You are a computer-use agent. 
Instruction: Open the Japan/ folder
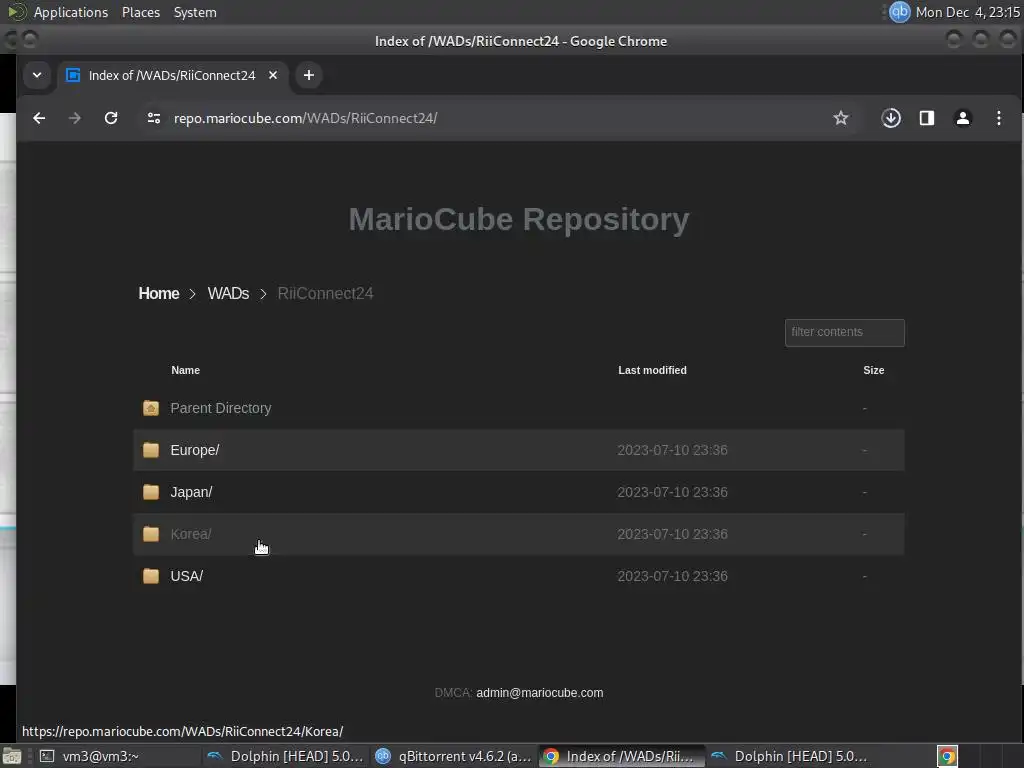[x=191, y=492]
